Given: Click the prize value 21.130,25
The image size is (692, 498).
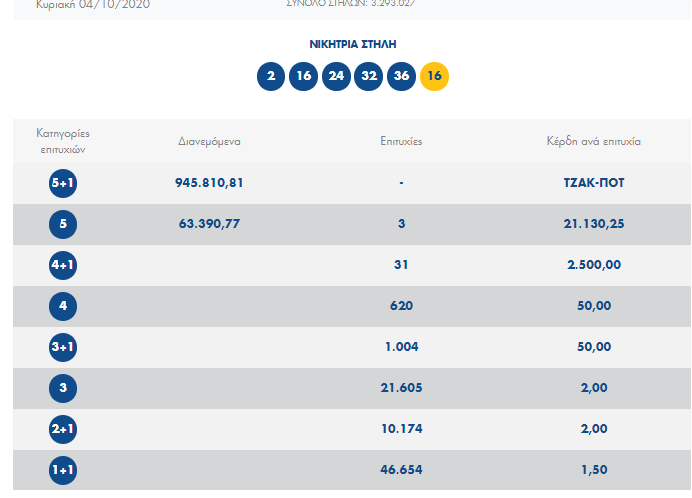Looking at the screenshot, I should [x=594, y=224].
